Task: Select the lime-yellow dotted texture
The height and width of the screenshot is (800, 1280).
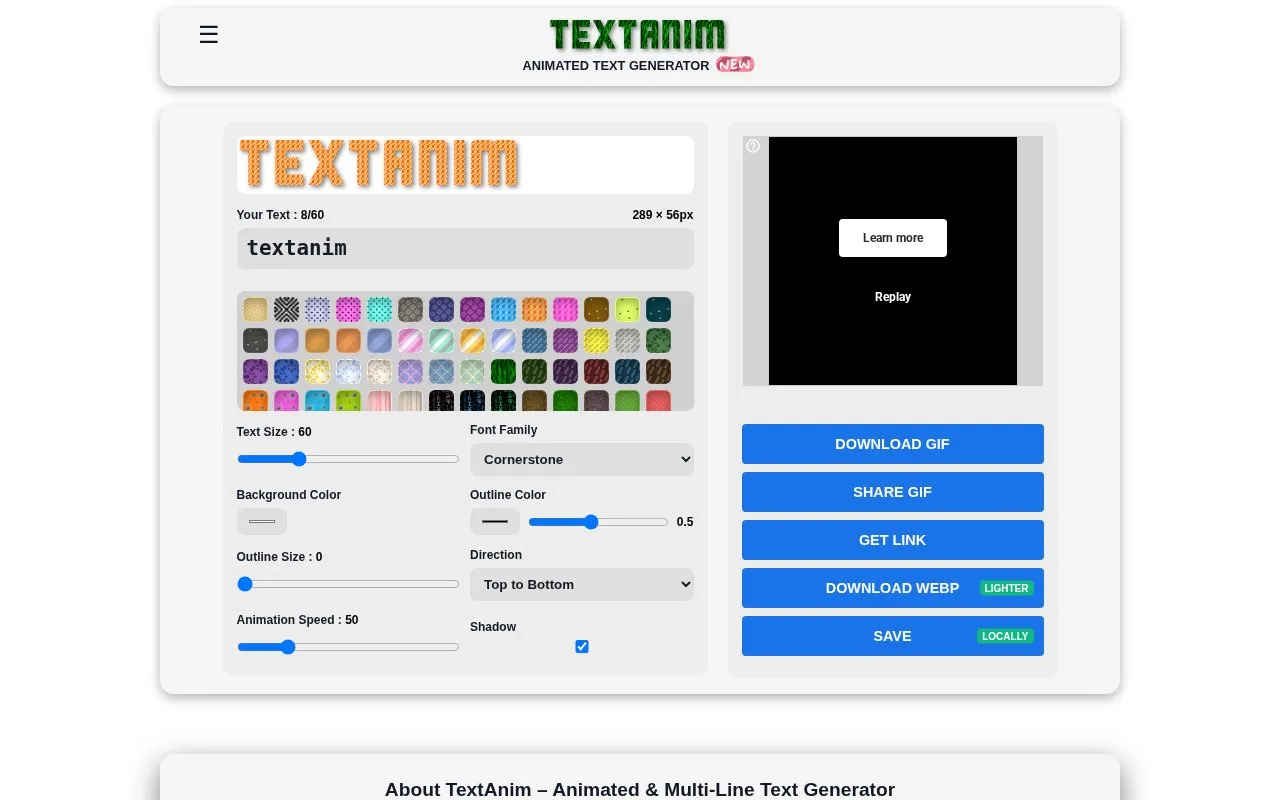Action: pos(627,309)
